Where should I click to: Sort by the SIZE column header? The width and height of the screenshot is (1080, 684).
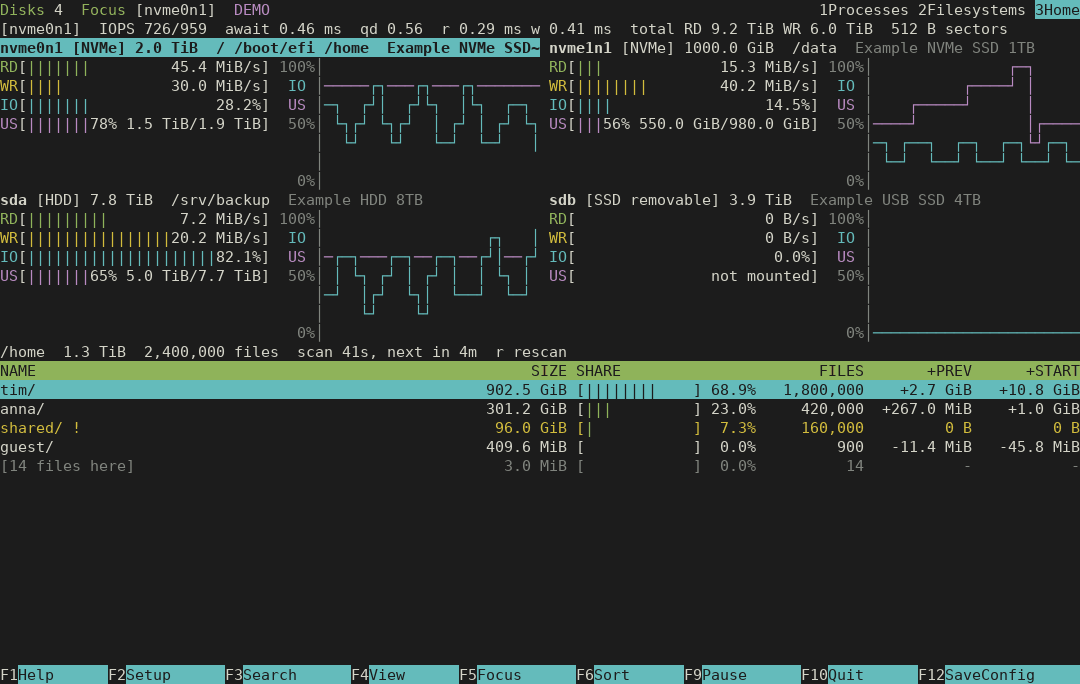click(x=549, y=371)
